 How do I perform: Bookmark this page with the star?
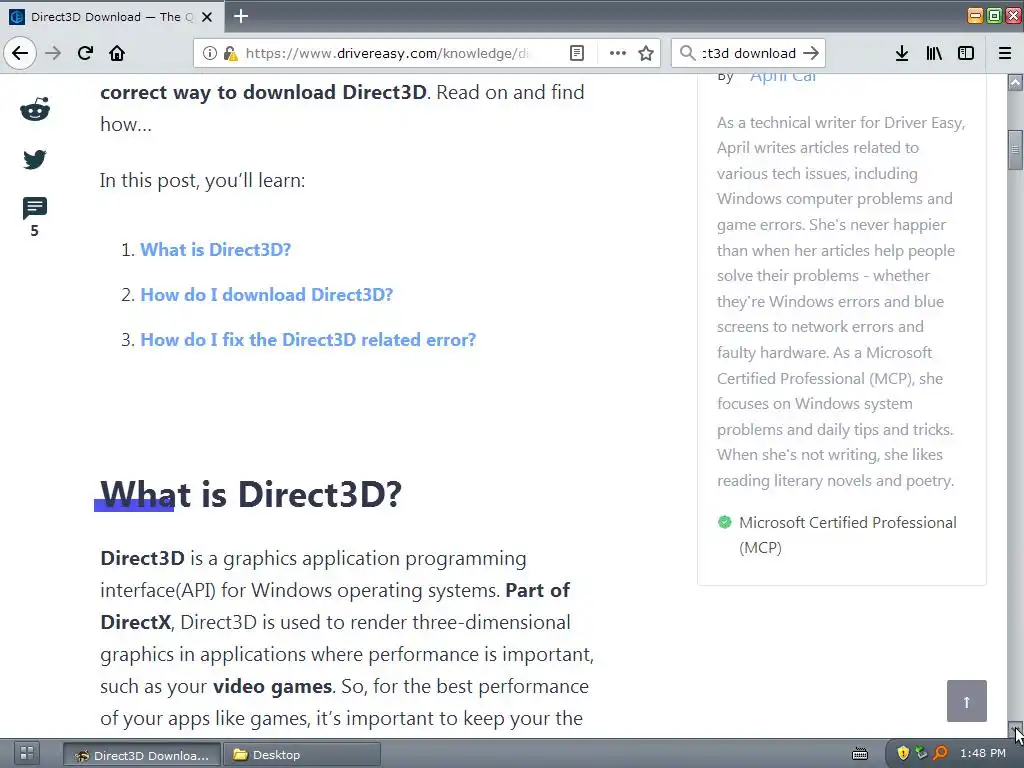point(646,53)
